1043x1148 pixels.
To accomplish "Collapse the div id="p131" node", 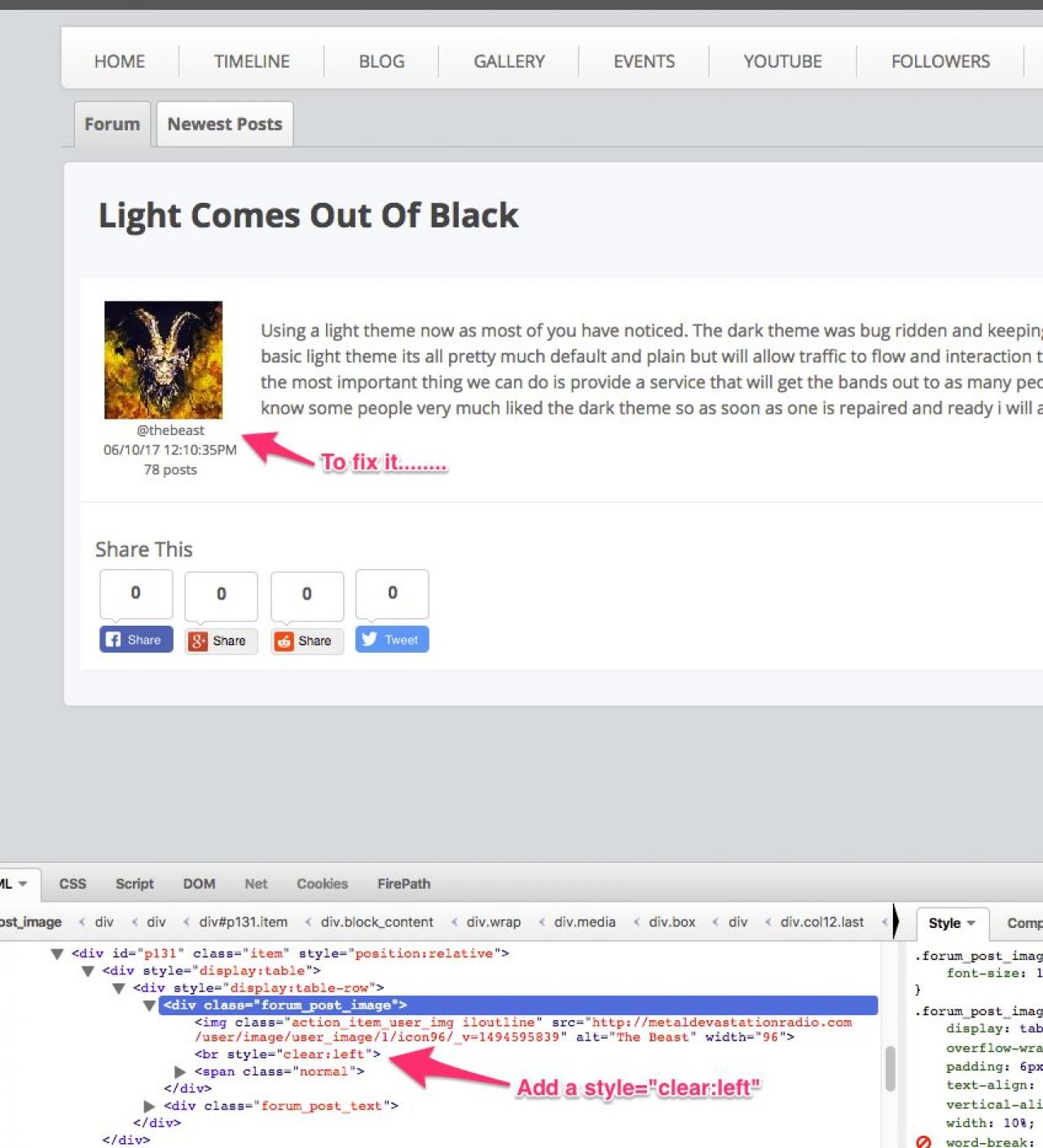I will coord(57,954).
